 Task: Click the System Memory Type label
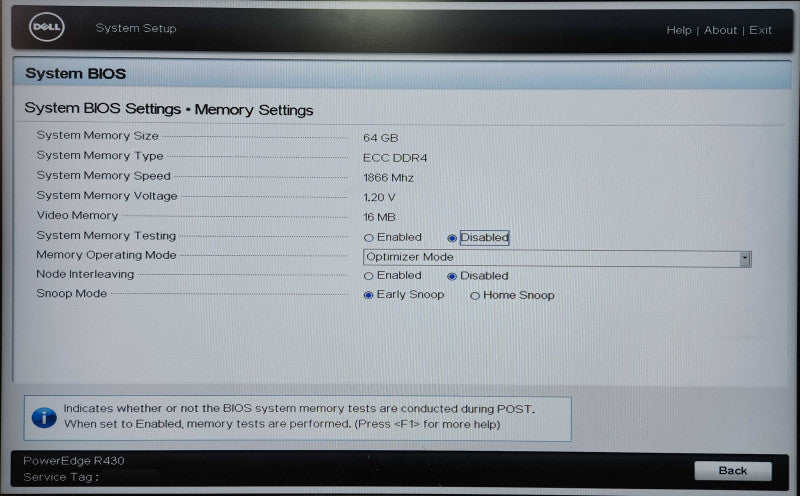(x=100, y=156)
